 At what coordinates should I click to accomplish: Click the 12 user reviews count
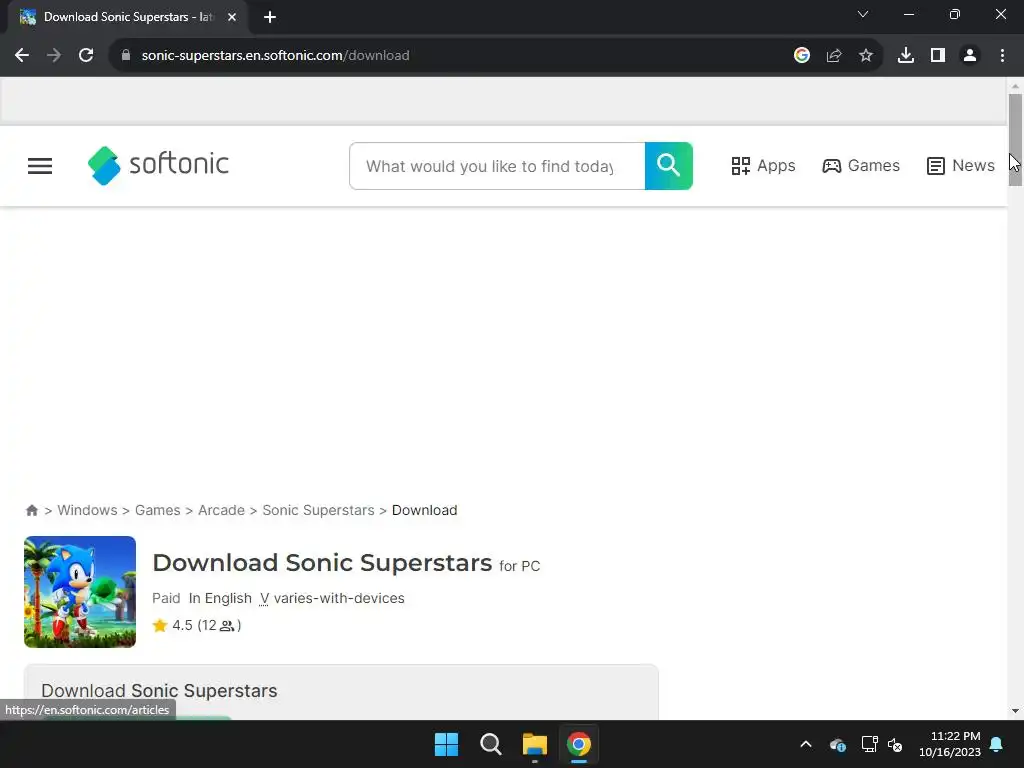click(219, 625)
